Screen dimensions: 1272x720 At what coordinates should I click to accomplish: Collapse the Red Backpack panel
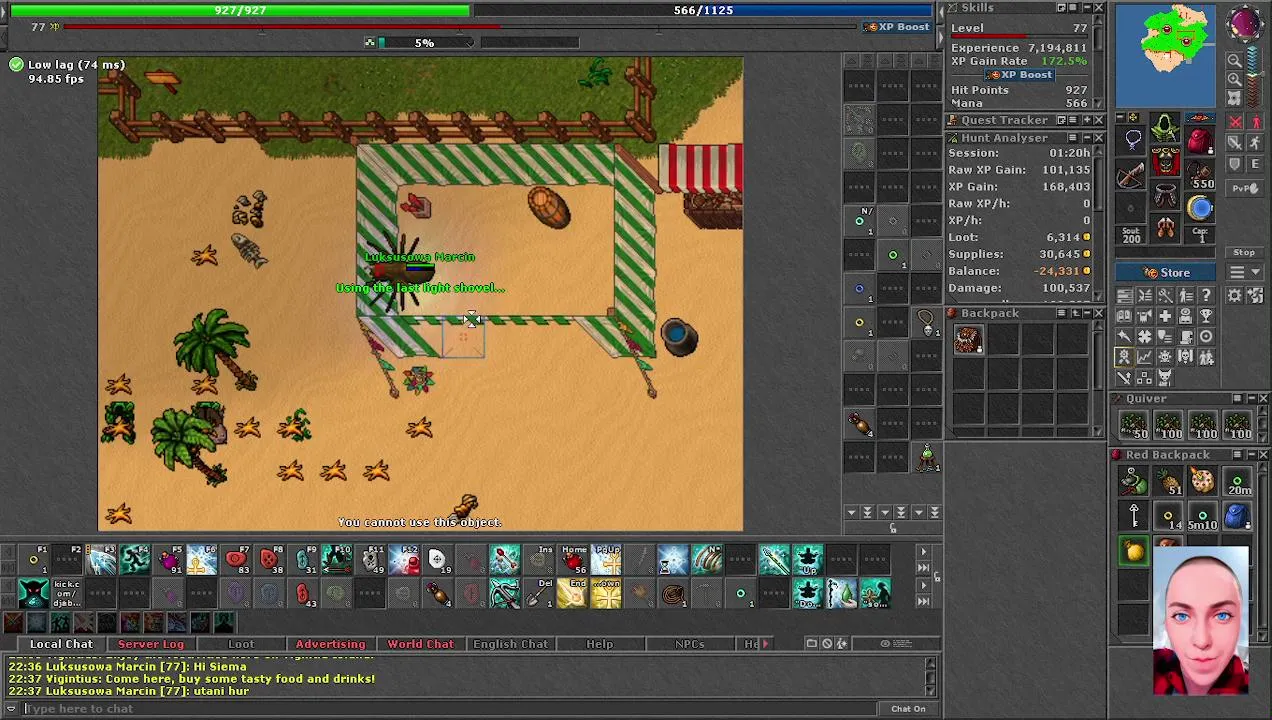click(1249, 455)
